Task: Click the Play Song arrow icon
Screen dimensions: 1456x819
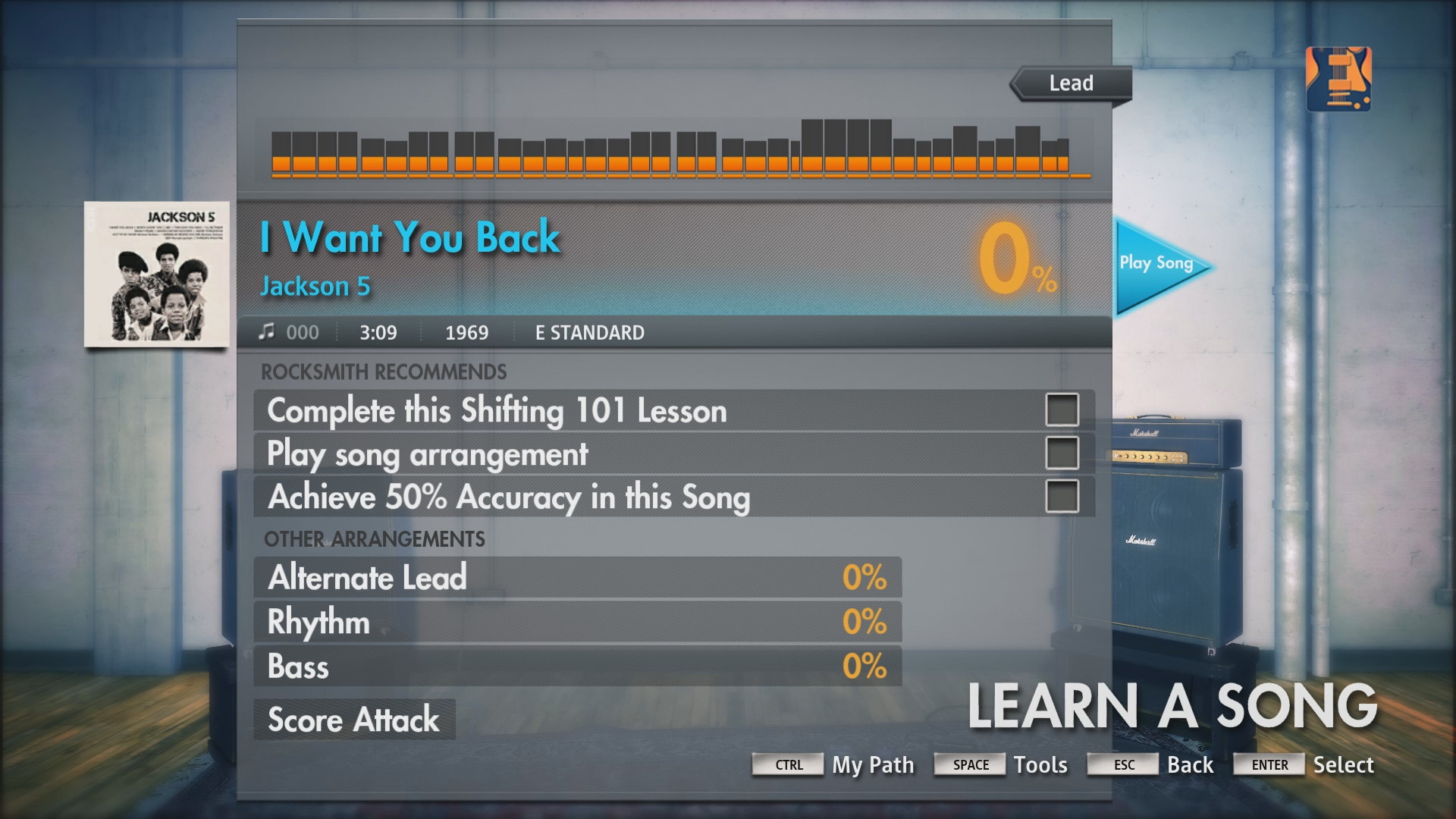Action: pyautogui.click(x=1157, y=261)
